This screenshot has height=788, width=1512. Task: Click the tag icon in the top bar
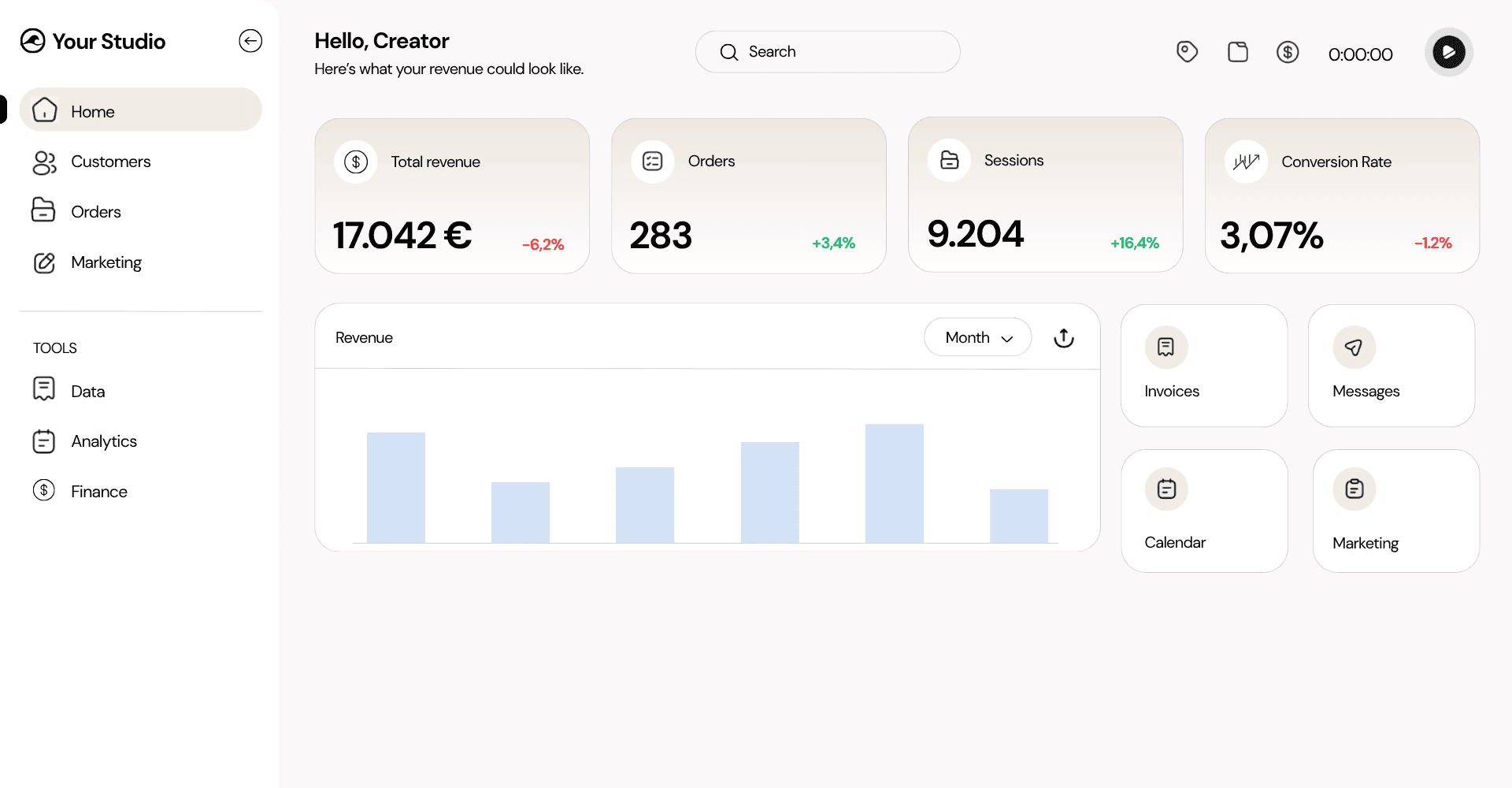point(1187,52)
